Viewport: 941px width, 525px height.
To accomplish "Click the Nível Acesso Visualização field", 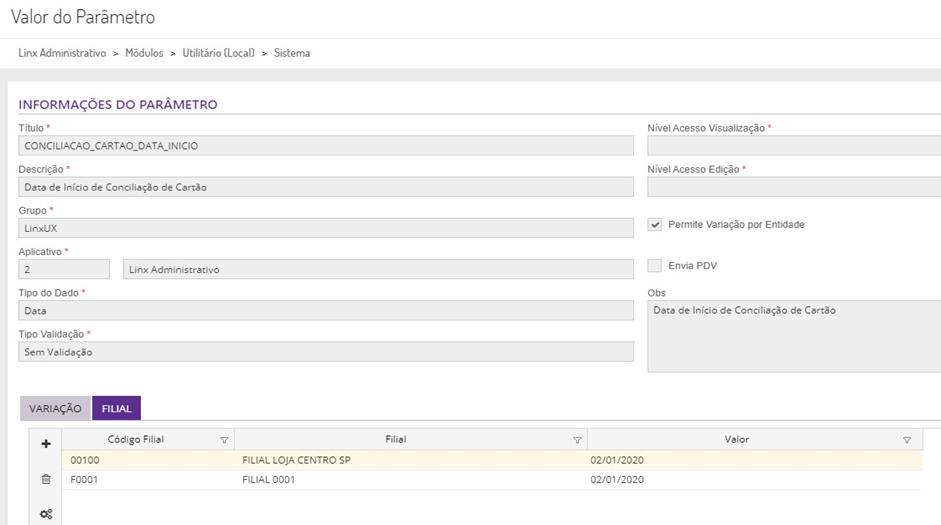I will 794,146.
